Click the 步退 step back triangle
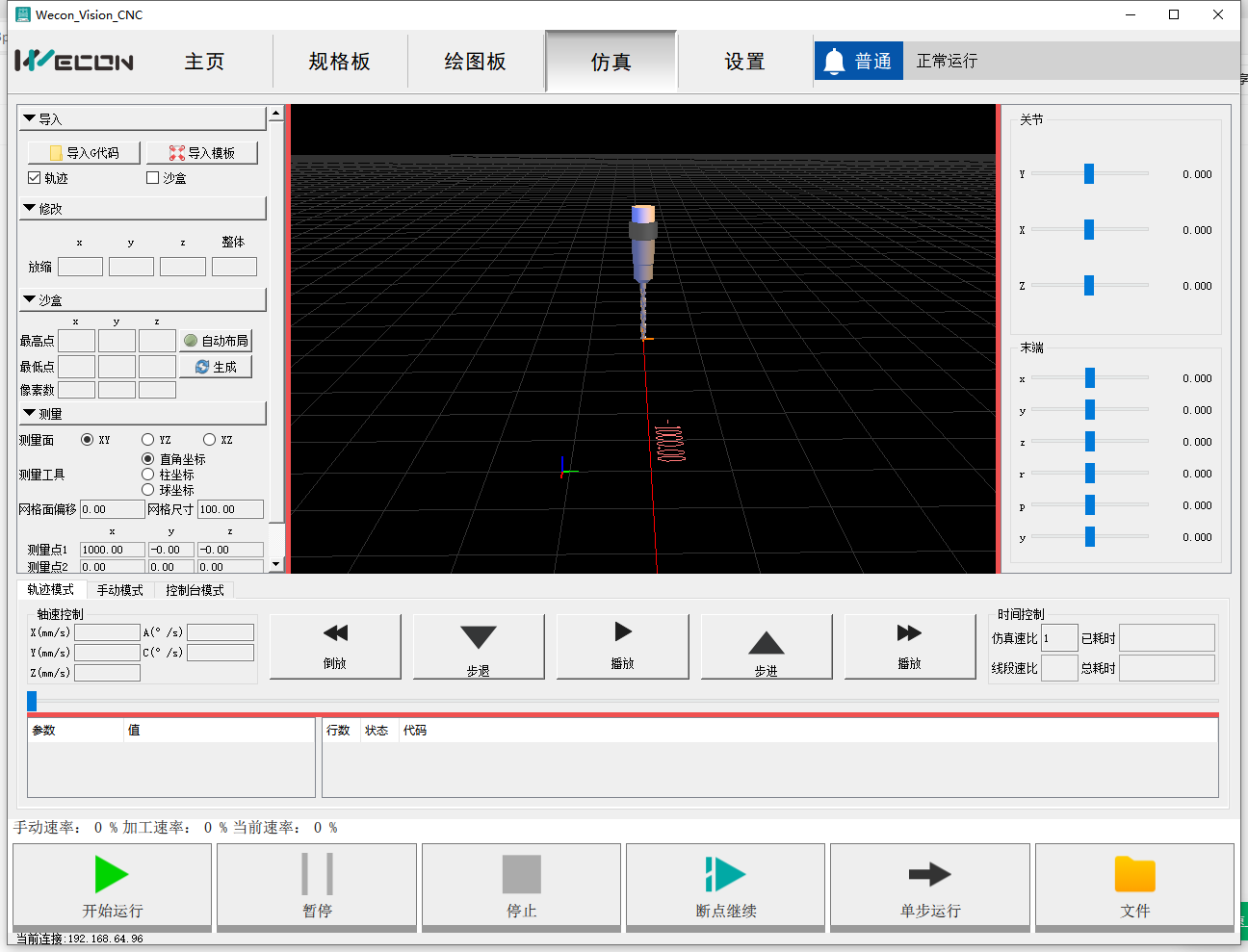1248x952 pixels. click(x=479, y=637)
